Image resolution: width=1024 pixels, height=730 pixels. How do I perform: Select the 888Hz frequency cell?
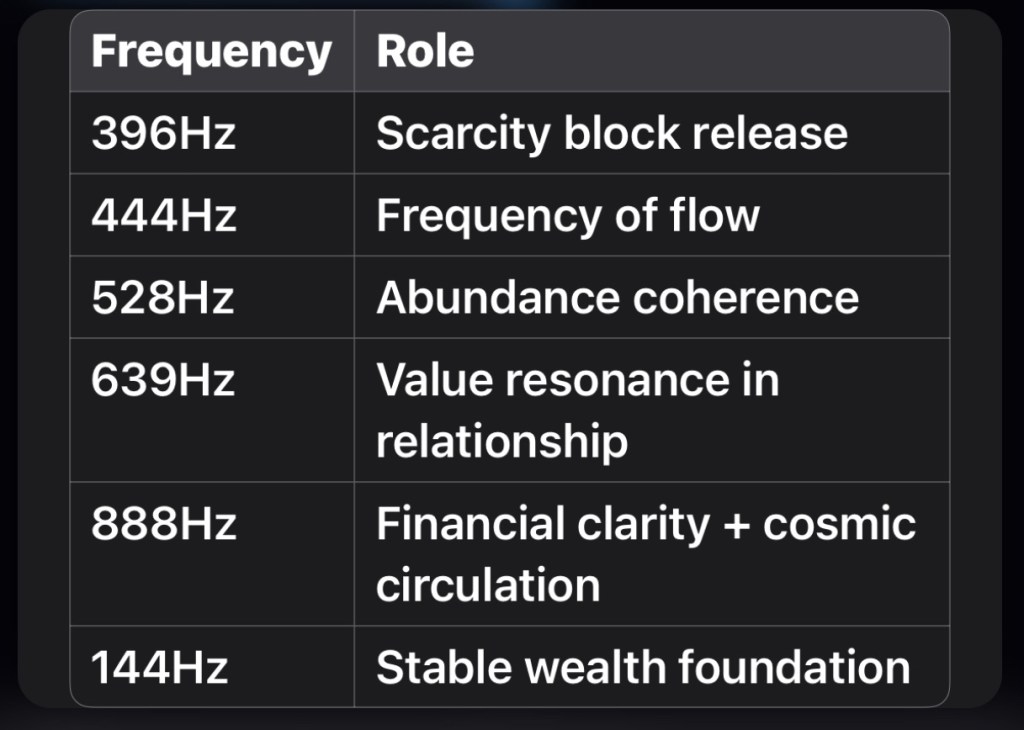(x=163, y=524)
